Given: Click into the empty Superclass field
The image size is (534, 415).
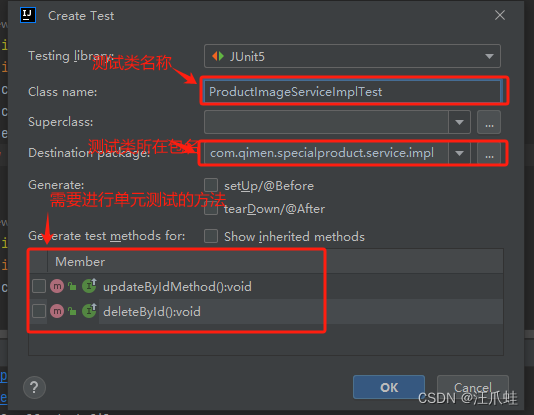Looking at the screenshot, I should (x=326, y=122).
